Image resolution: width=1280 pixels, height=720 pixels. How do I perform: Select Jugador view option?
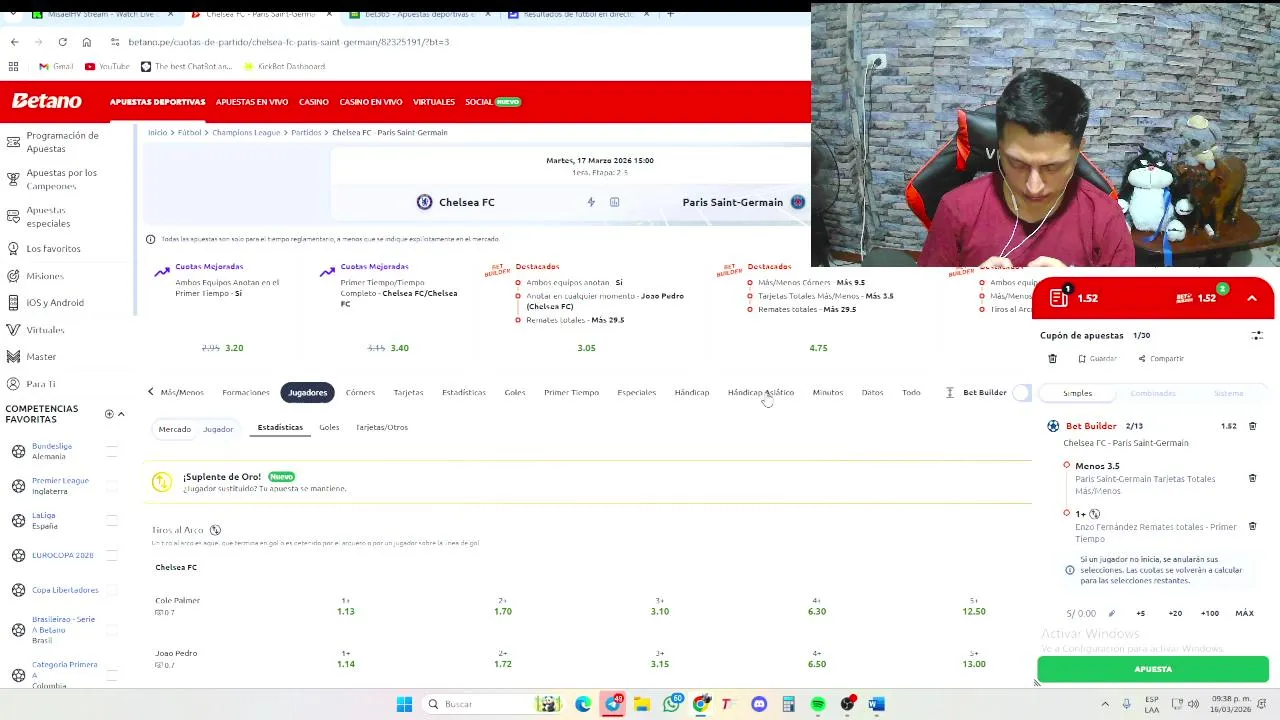click(x=218, y=429)
